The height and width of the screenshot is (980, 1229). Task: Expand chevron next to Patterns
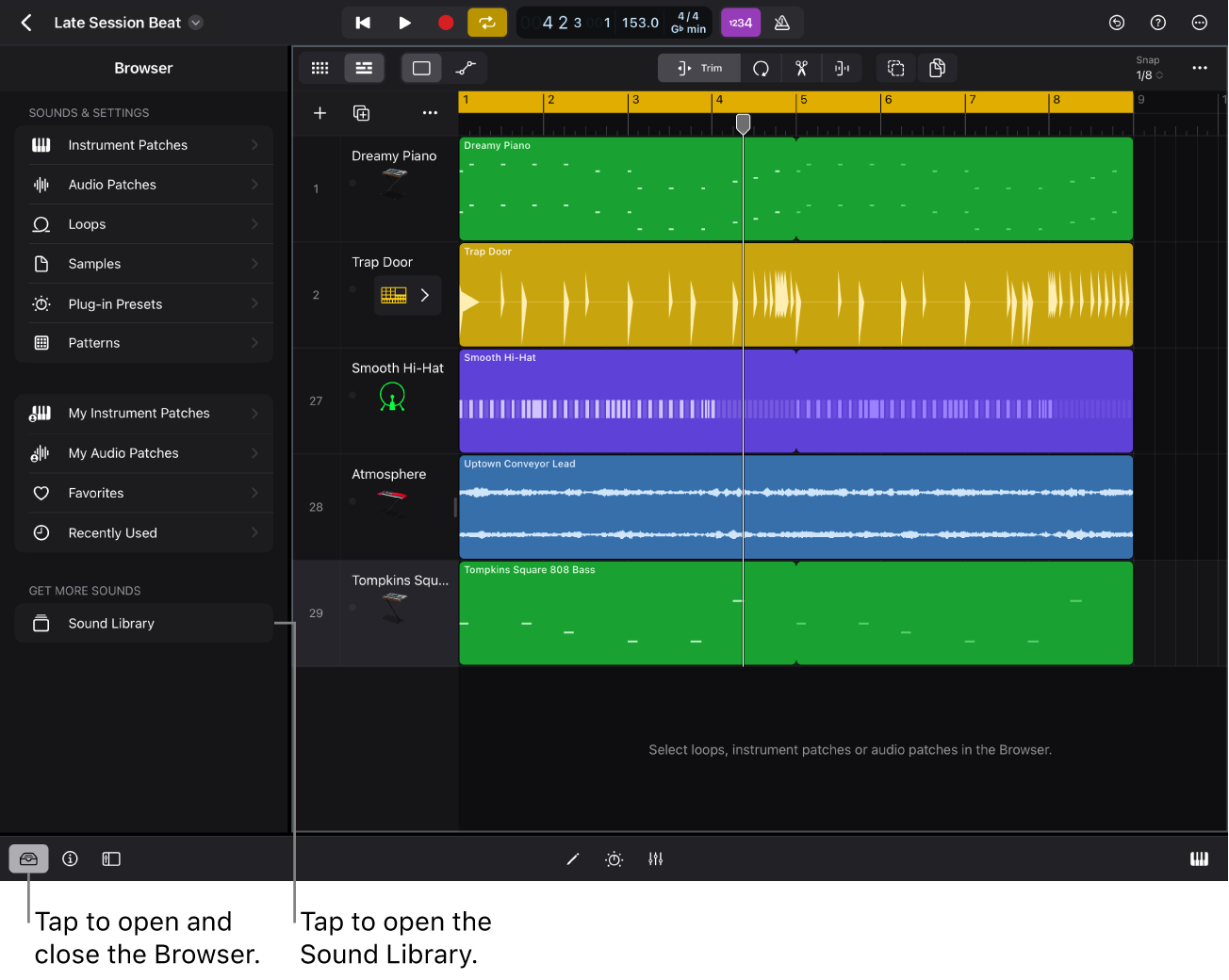coord(254,343)
